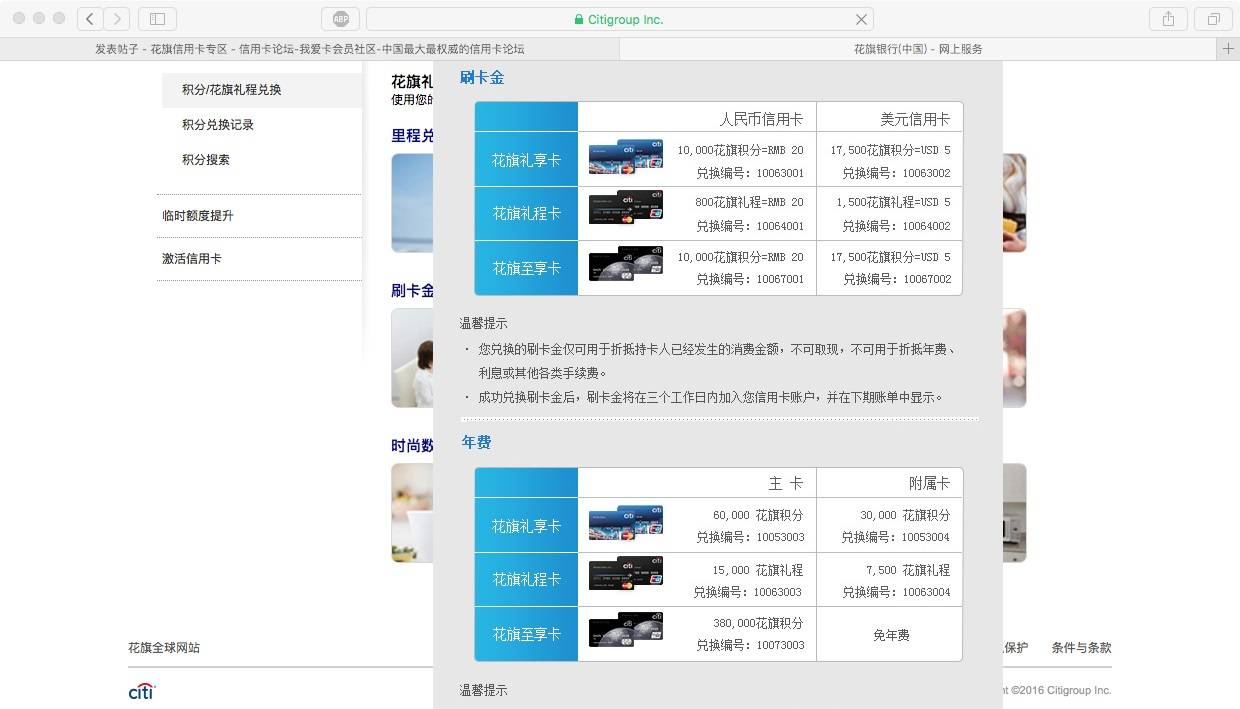1240x709 pixels.
Task: Toggle the Safari sidebar
Action: pos(157,19)
